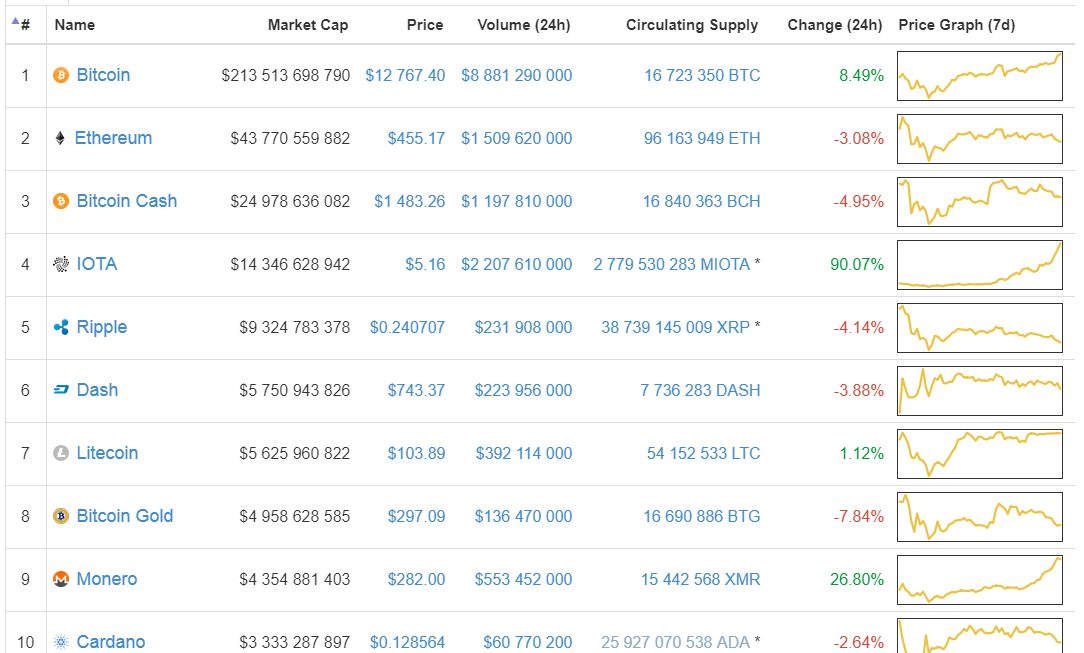Click Ripple's circulating supply value
The width and height of the screenshot is (1084, 653).
(x=675, y=327)
